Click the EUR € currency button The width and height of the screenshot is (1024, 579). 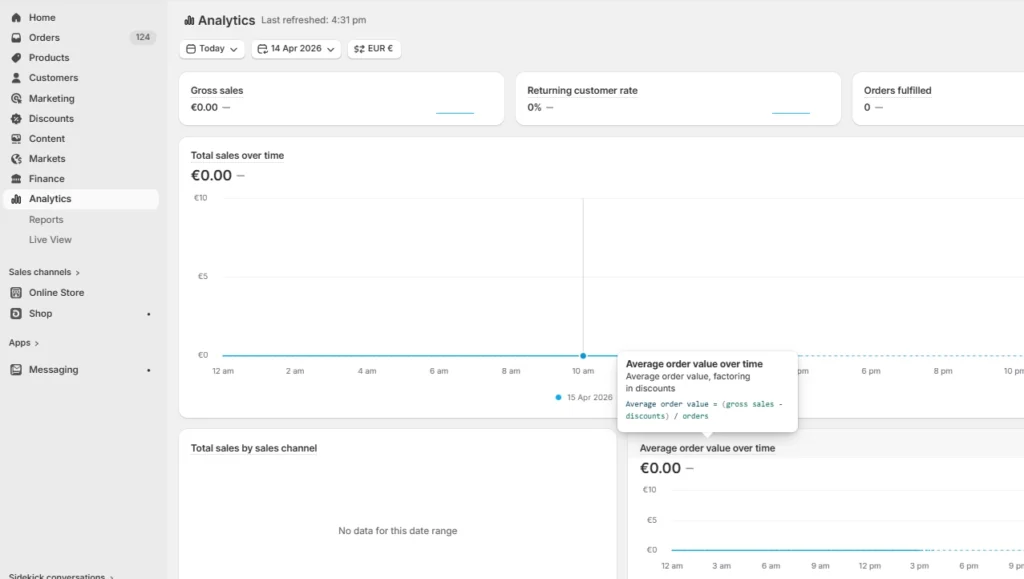(374, 49)
